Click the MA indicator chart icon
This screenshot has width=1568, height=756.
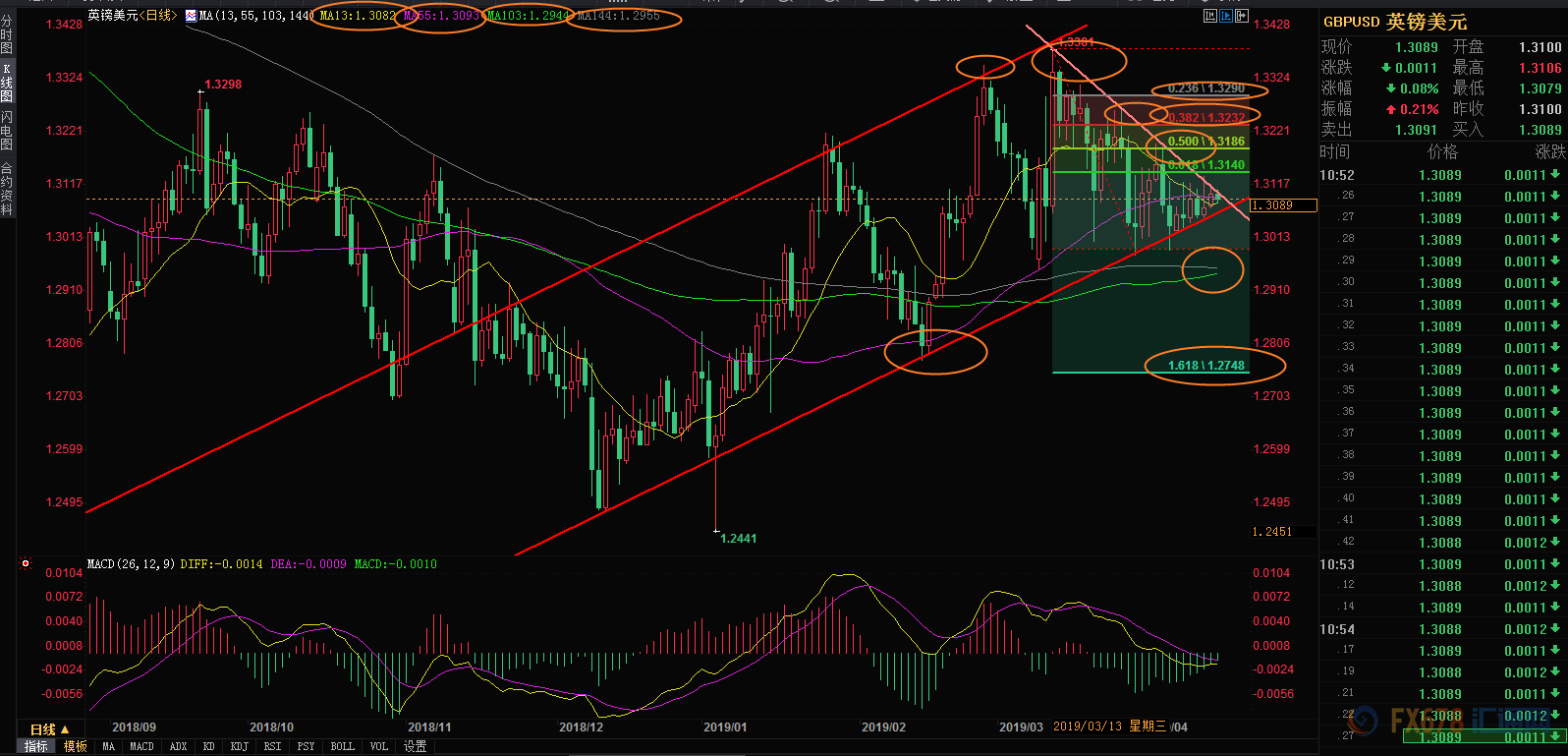point(191,16)
